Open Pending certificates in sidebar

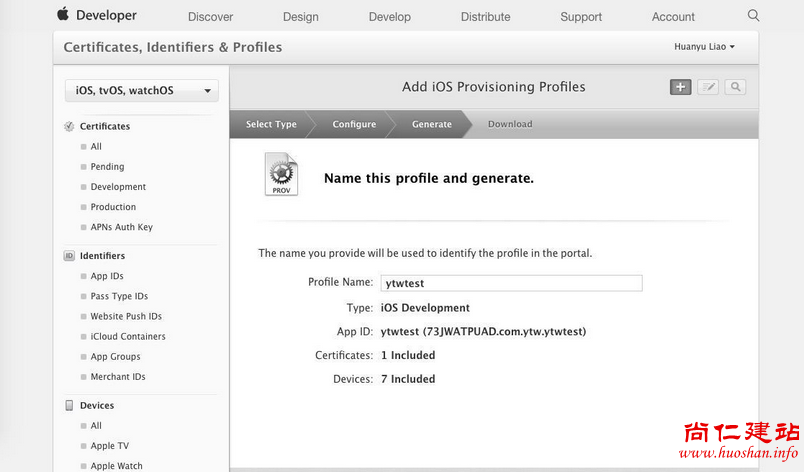point(107,167)
